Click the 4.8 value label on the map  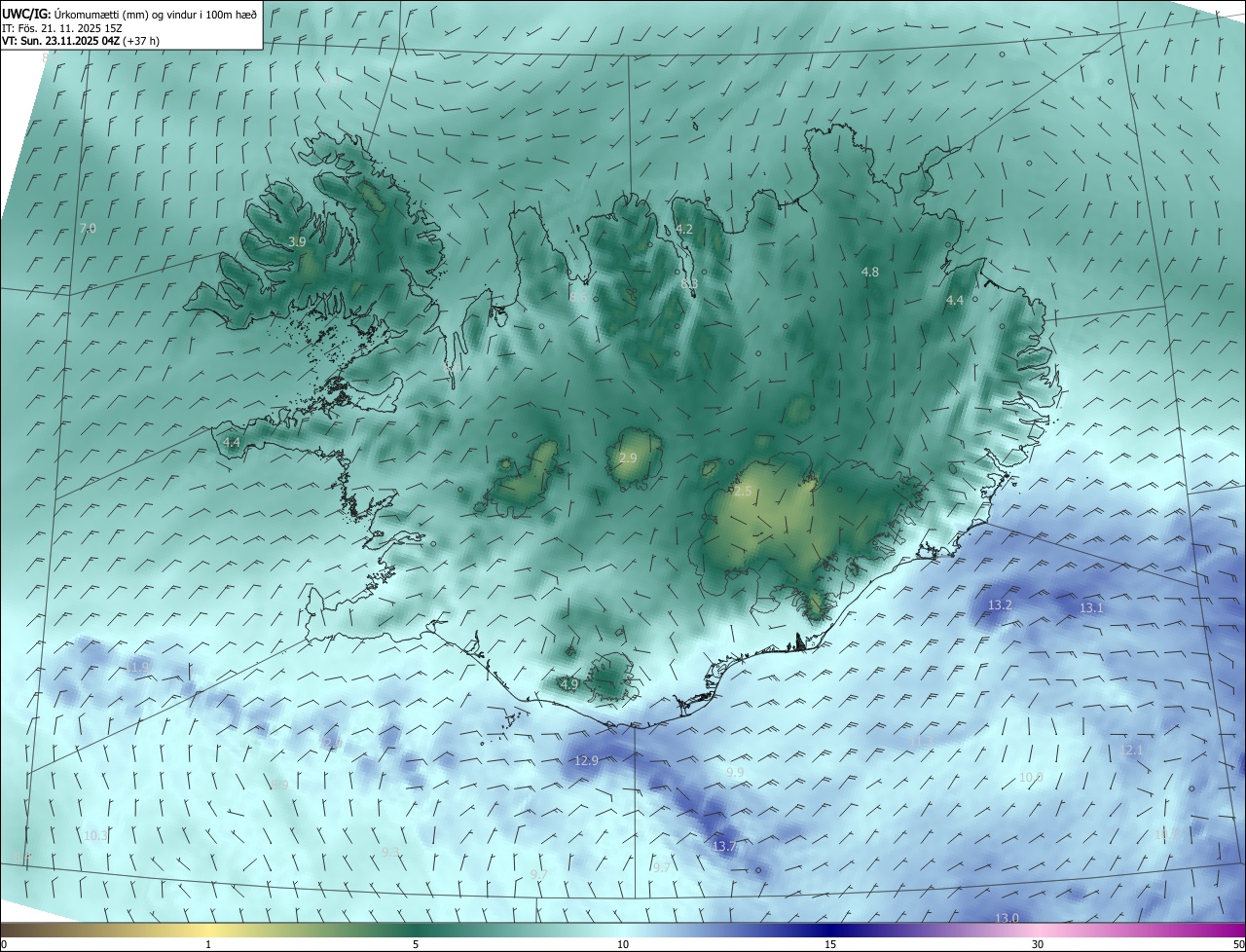click(x=870, y=273)
